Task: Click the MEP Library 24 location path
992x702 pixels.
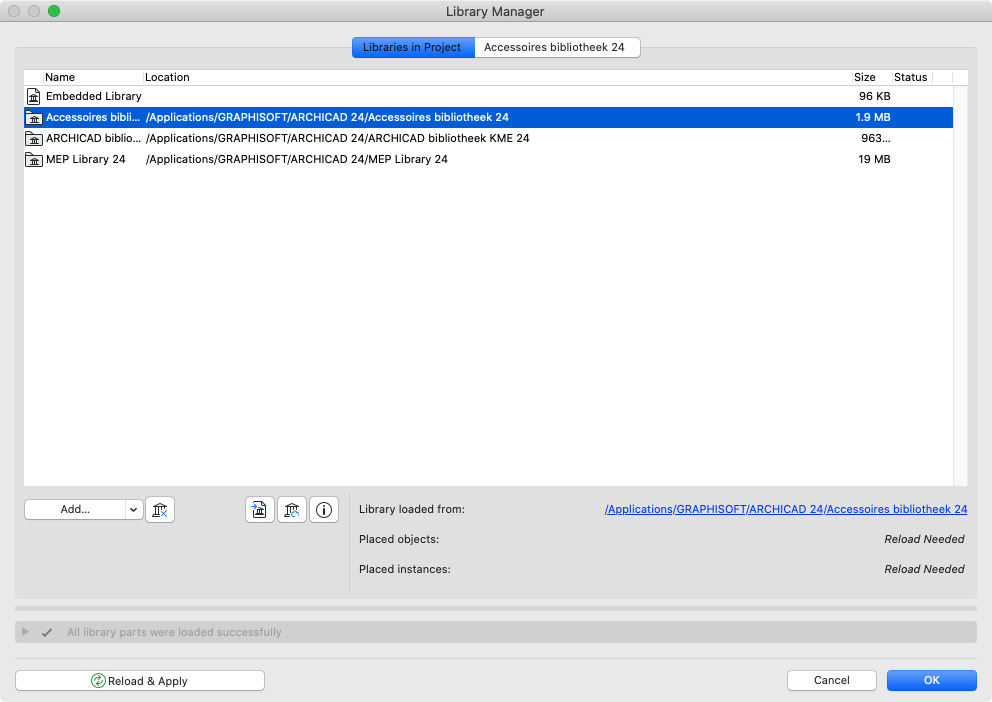Action: point(297,159)
